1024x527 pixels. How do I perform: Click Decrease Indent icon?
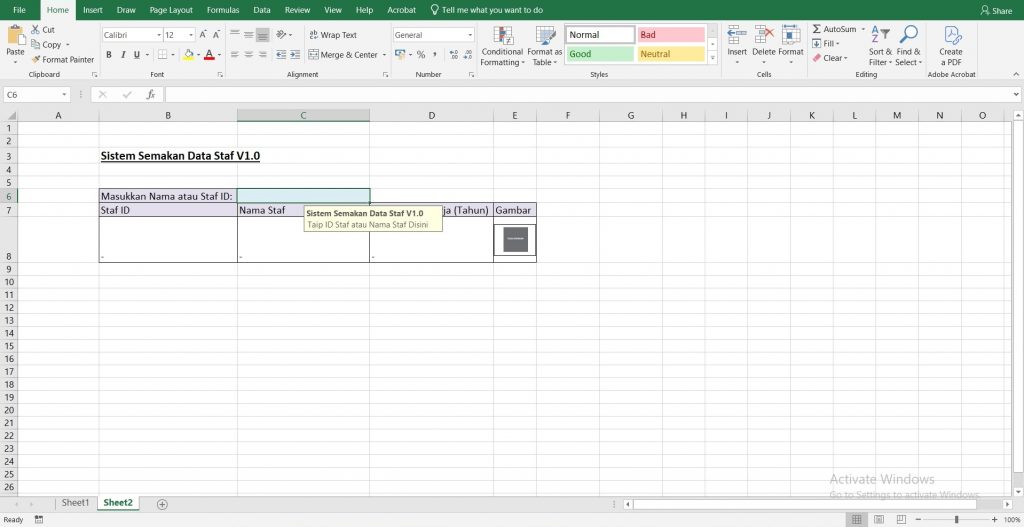coord(281,55)
